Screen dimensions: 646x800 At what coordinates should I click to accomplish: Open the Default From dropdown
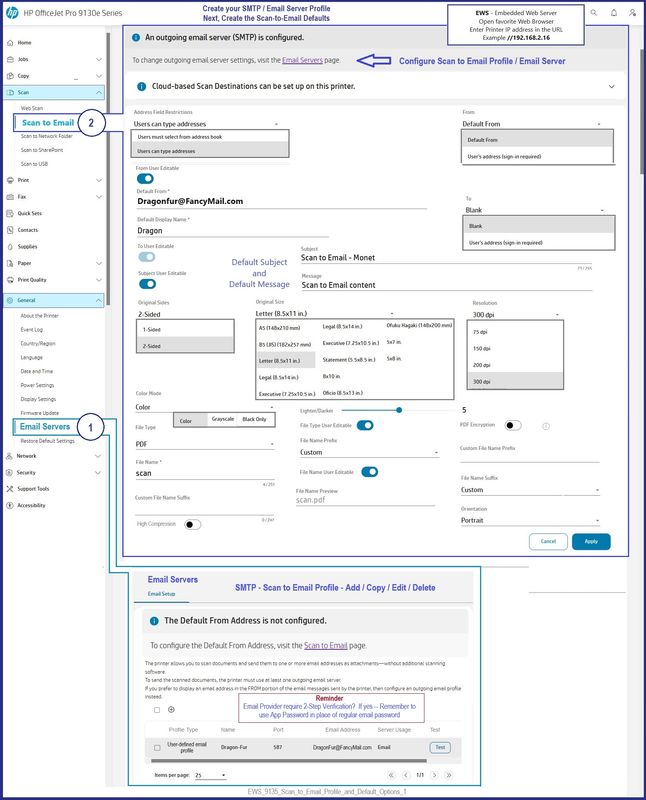pyautogui.click(x=532, y=124)
